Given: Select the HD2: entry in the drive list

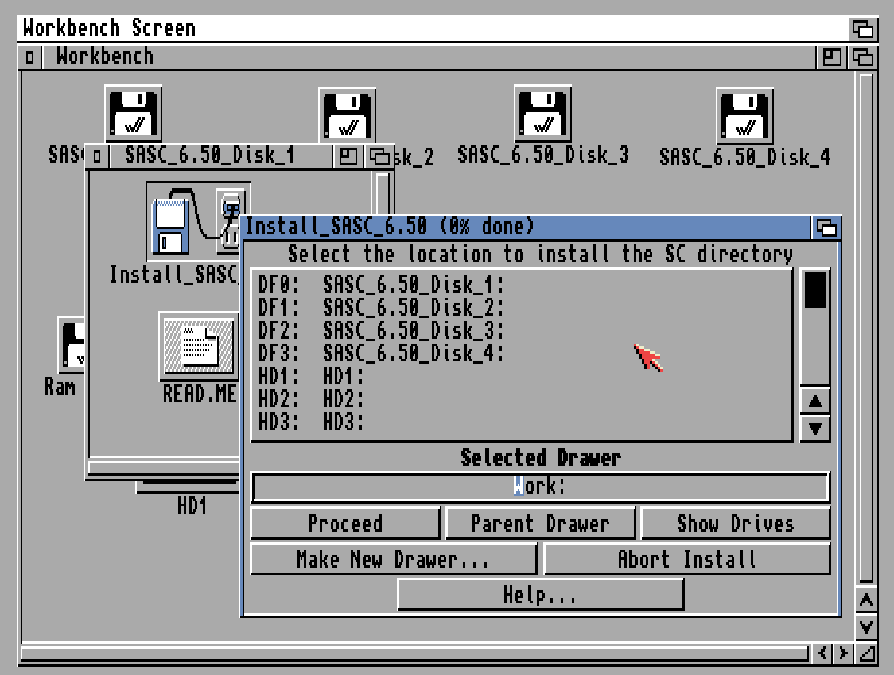Looking at the screenshot, I should 522,399.
